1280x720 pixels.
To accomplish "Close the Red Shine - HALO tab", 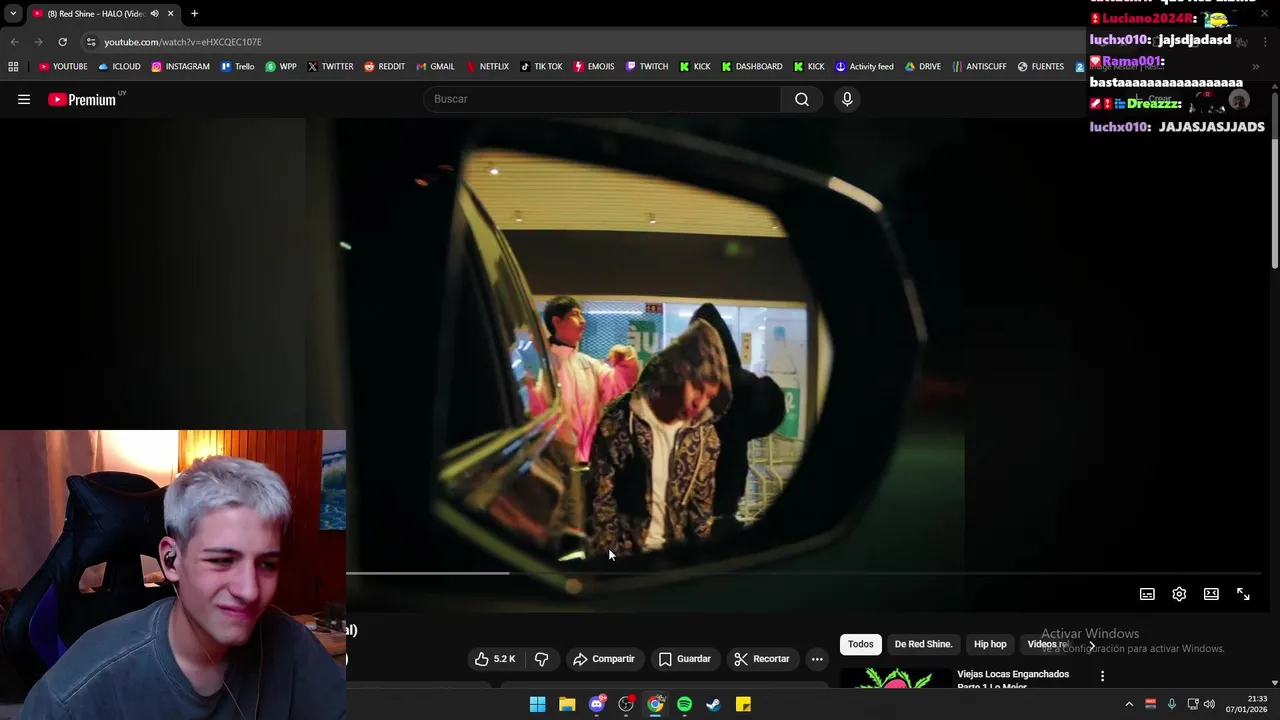I will click(x=170, y=14).
